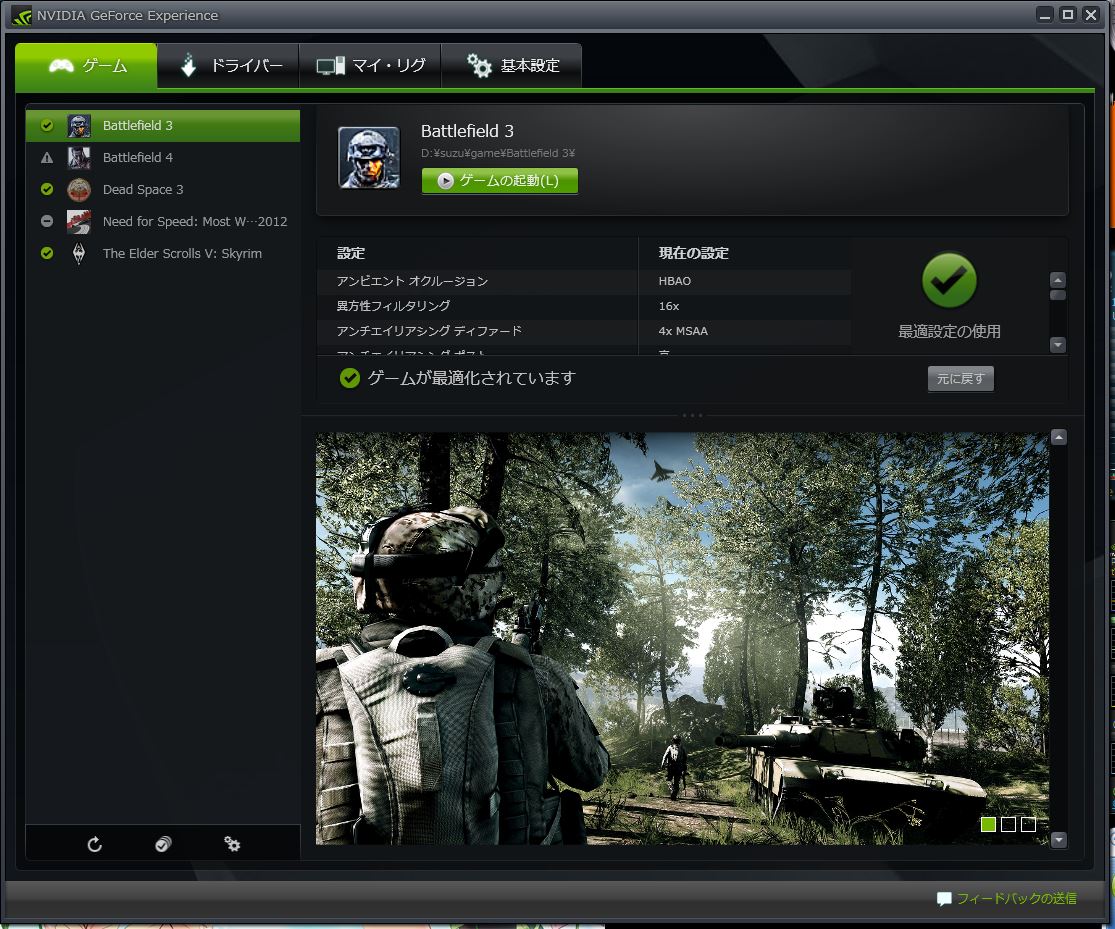Click the panel splitter dots handle
The width and height of the screenshot is (1115, 929).
point(692,415)
